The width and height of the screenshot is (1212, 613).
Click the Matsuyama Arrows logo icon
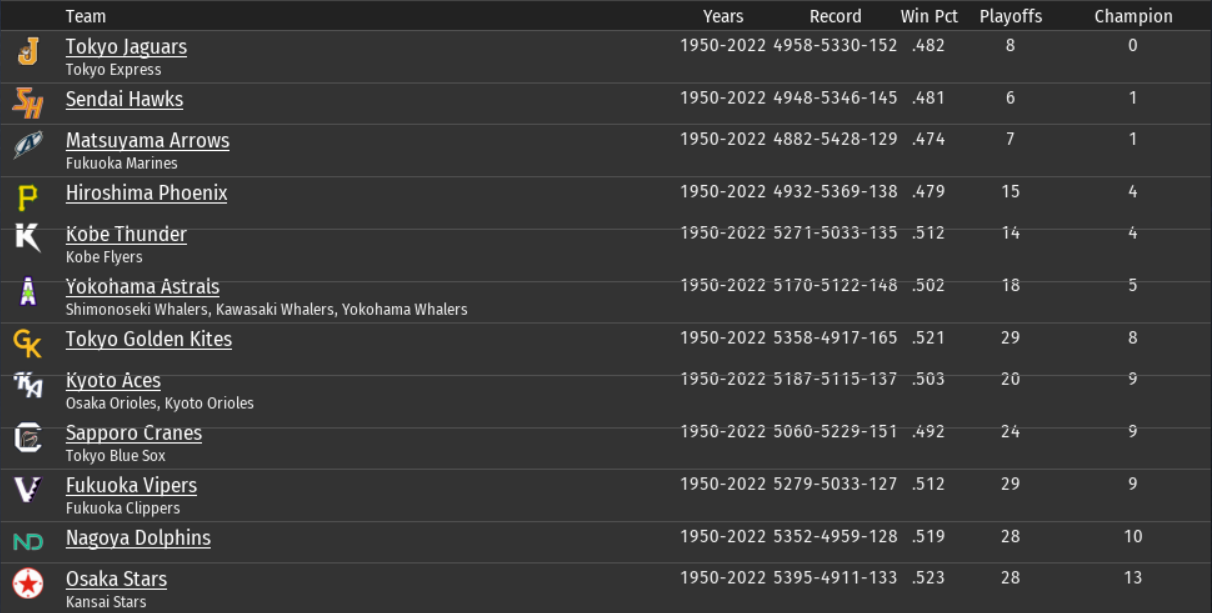28,146
